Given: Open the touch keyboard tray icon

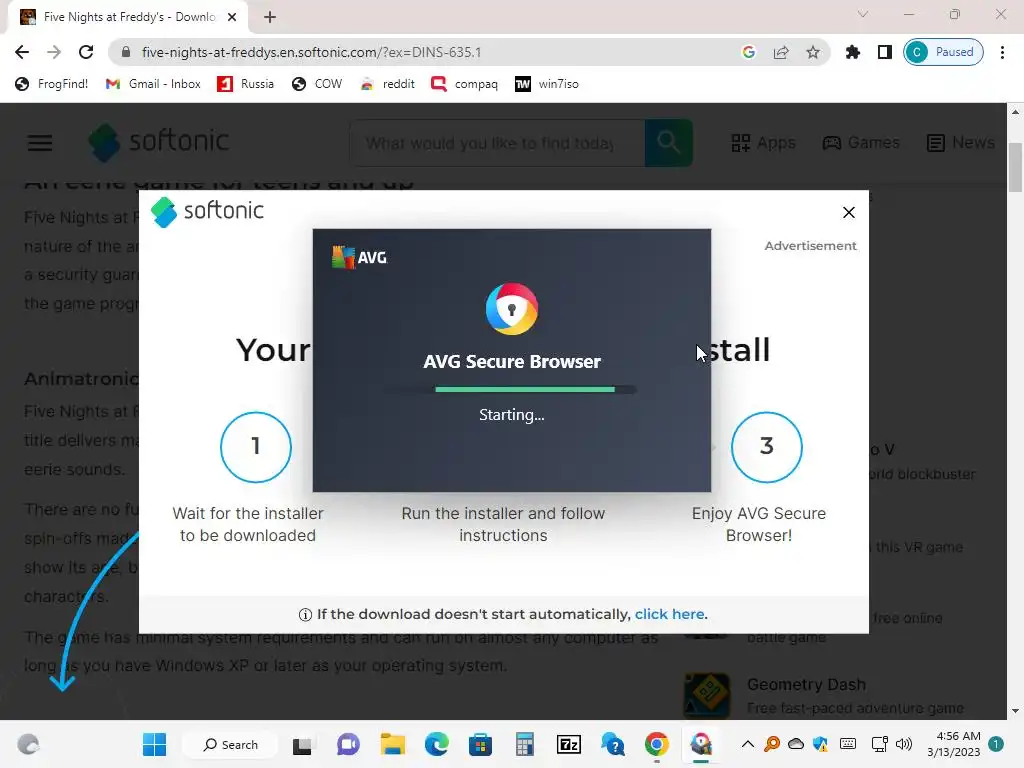Looking at the screenshot, I should point(848,744).
